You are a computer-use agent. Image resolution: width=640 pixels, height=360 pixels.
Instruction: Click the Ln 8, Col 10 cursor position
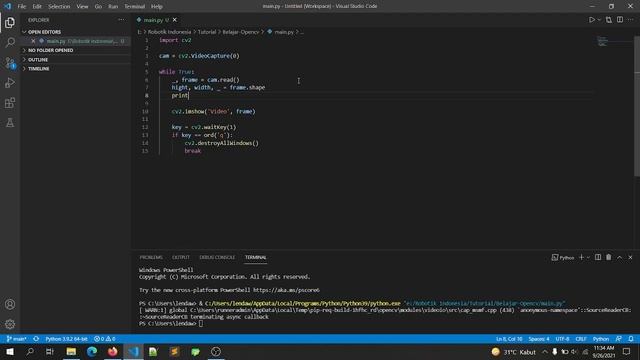(509, 339)
